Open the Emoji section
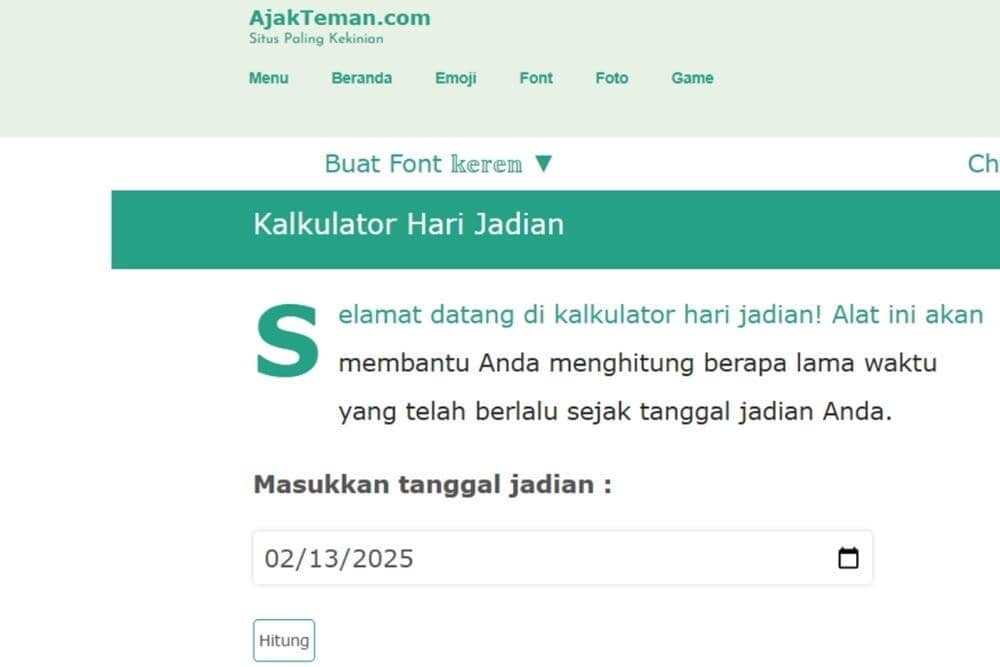 tap(455, 78)
